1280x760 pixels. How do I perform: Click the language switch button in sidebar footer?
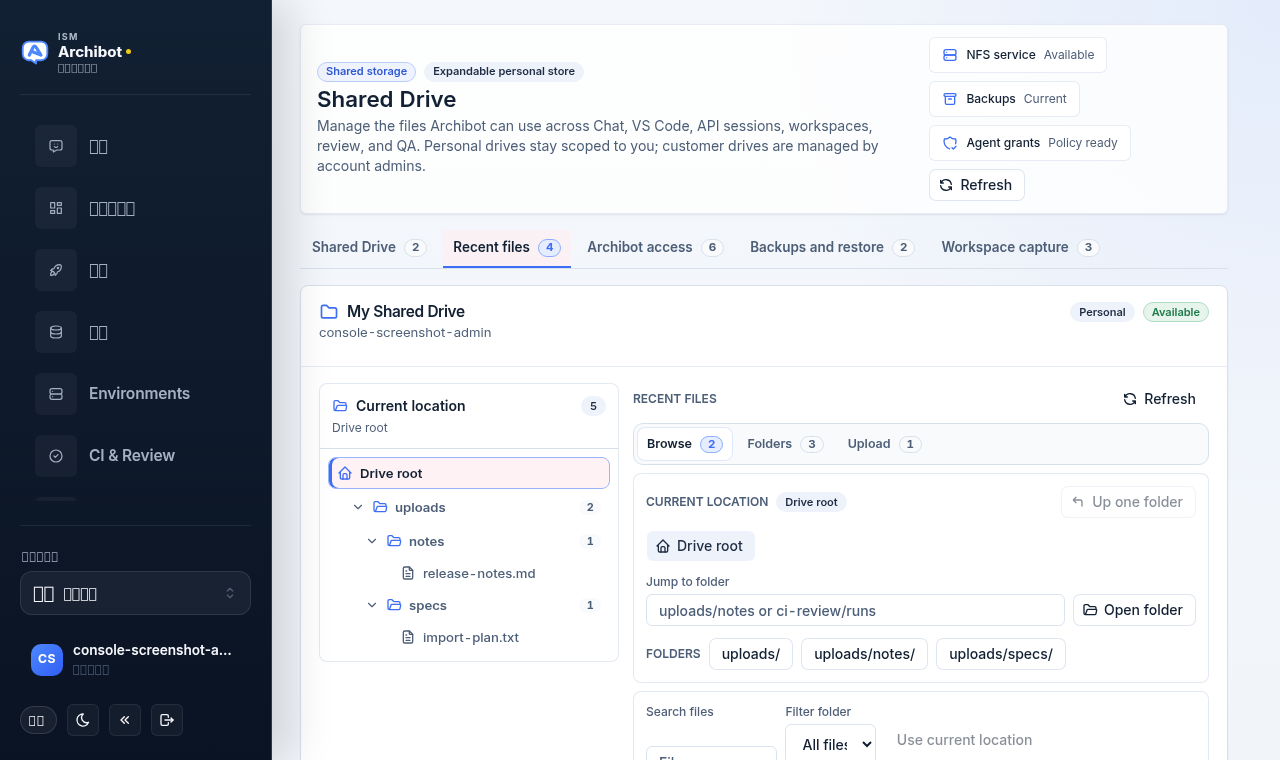[38, 720]
